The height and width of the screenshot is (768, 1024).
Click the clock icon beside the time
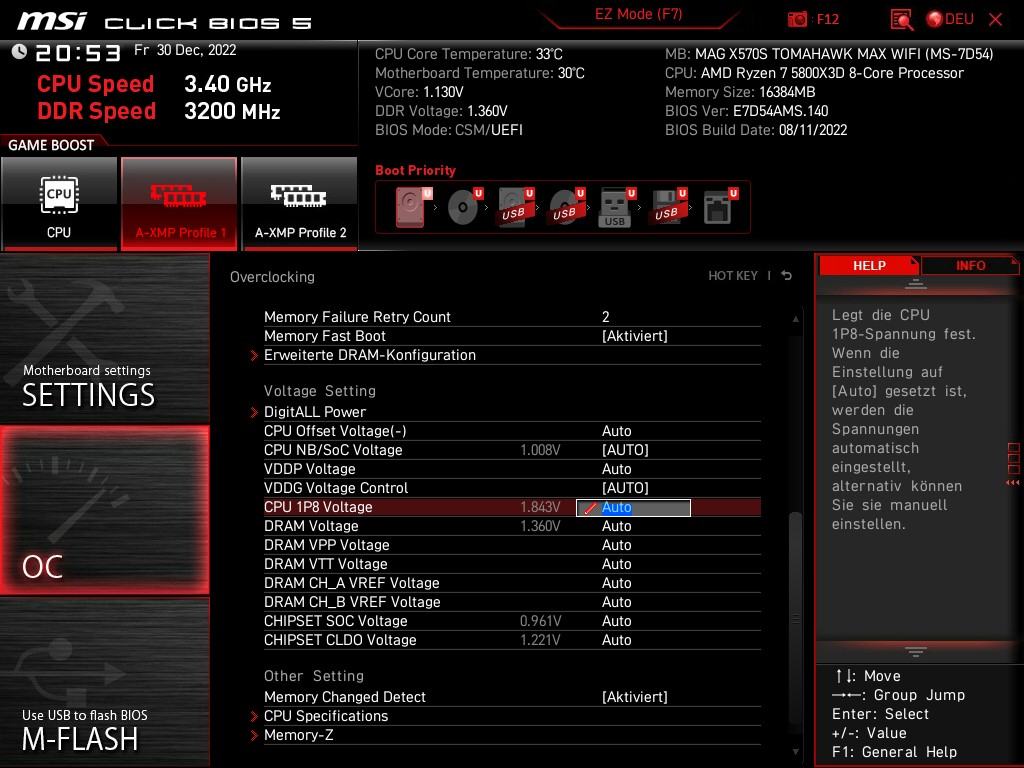pos(19,52)
